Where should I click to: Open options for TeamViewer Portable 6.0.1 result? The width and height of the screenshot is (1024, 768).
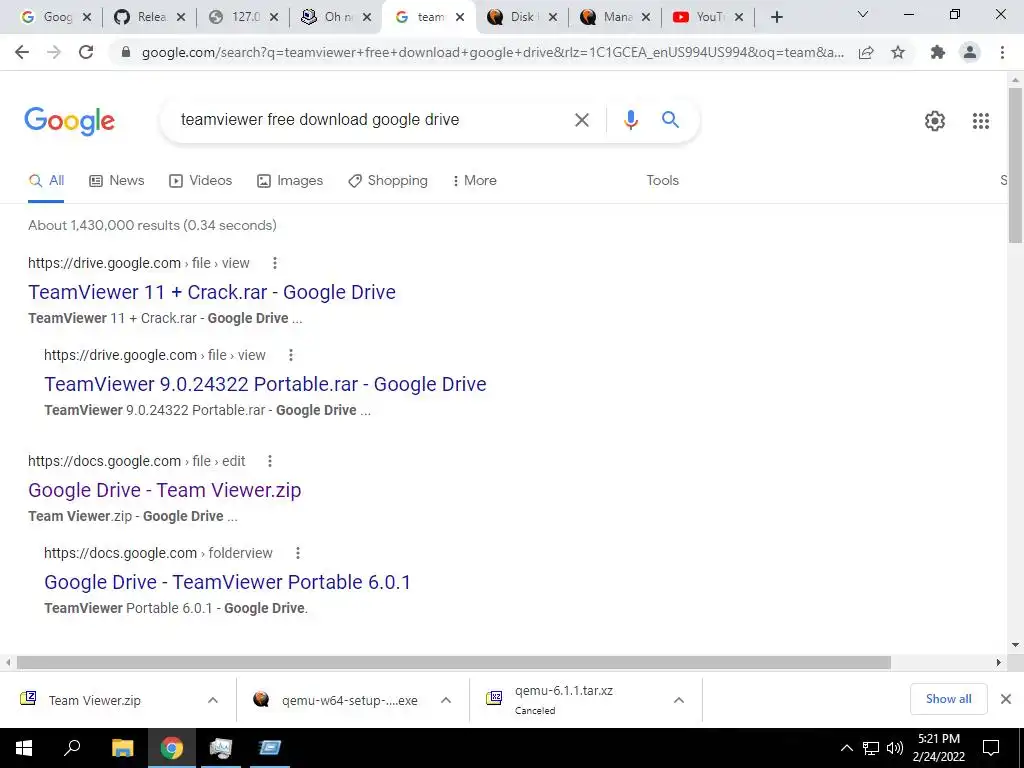[x=298, y=553]
